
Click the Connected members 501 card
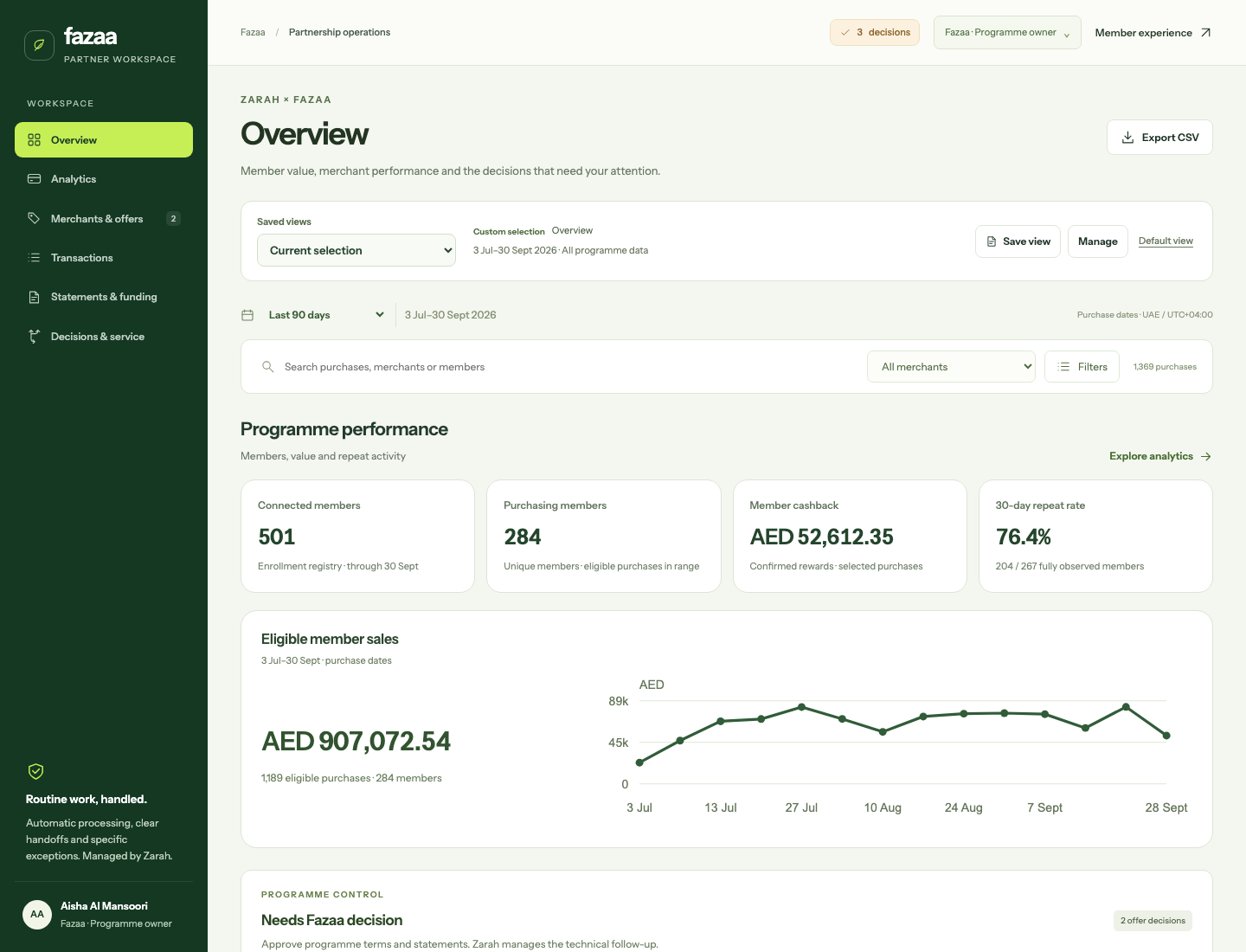click(357, 537)
